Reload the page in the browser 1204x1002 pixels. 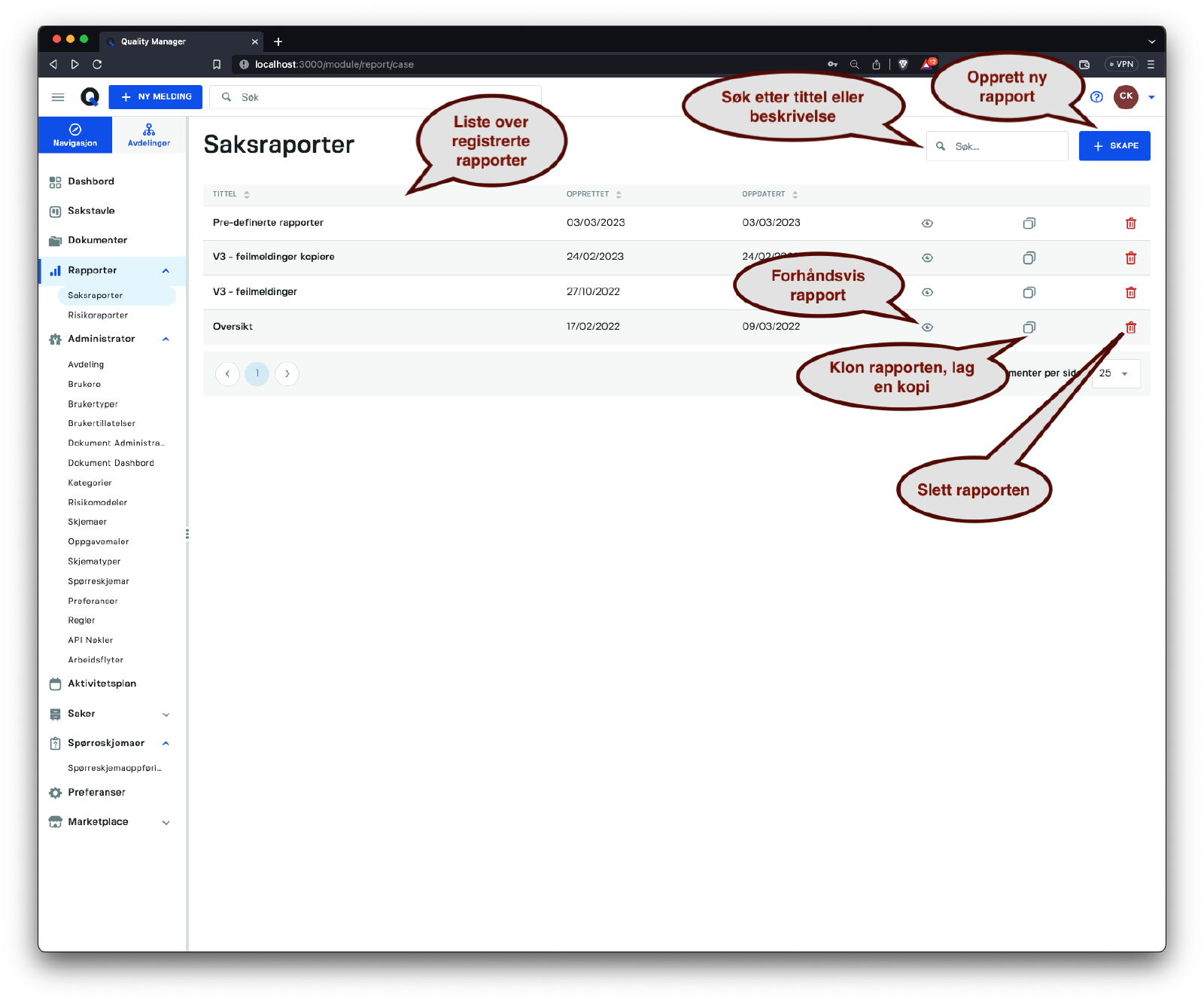click(97, 65)
